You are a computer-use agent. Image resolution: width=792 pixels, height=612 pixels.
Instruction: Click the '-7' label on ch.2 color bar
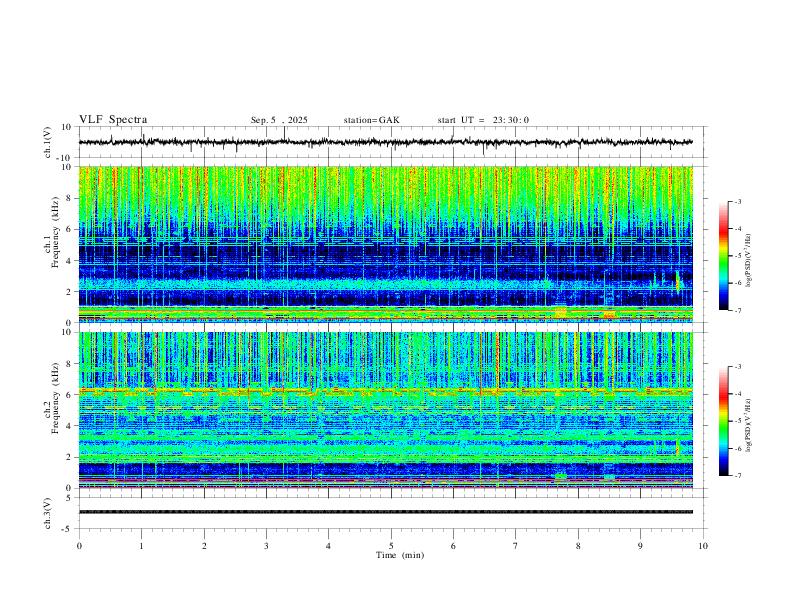[x=737, y=476]
